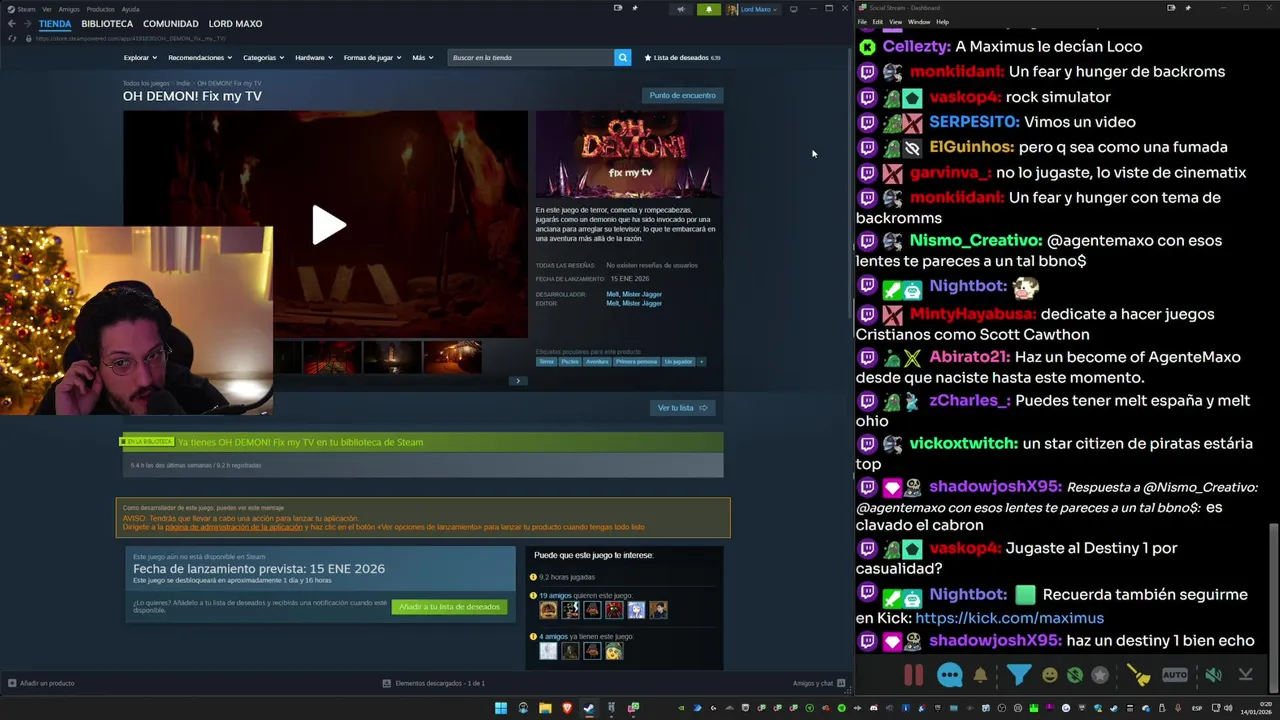This screenshot has width=1280, height=720.
Task: Toggle the AUTO button in Social Stream
Action: click(1175, 675)
